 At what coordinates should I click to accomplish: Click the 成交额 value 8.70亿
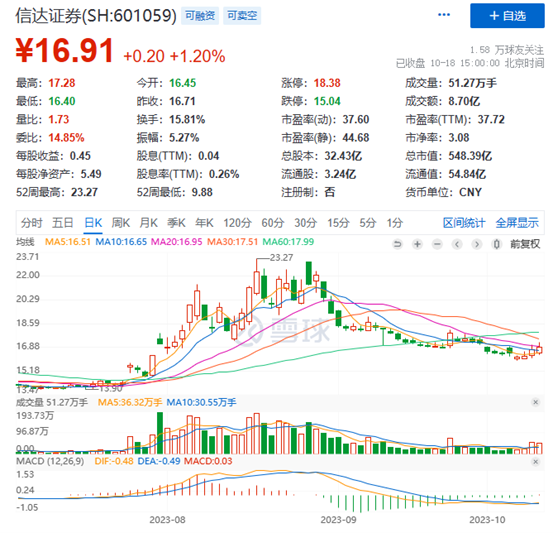coord(464,102)
